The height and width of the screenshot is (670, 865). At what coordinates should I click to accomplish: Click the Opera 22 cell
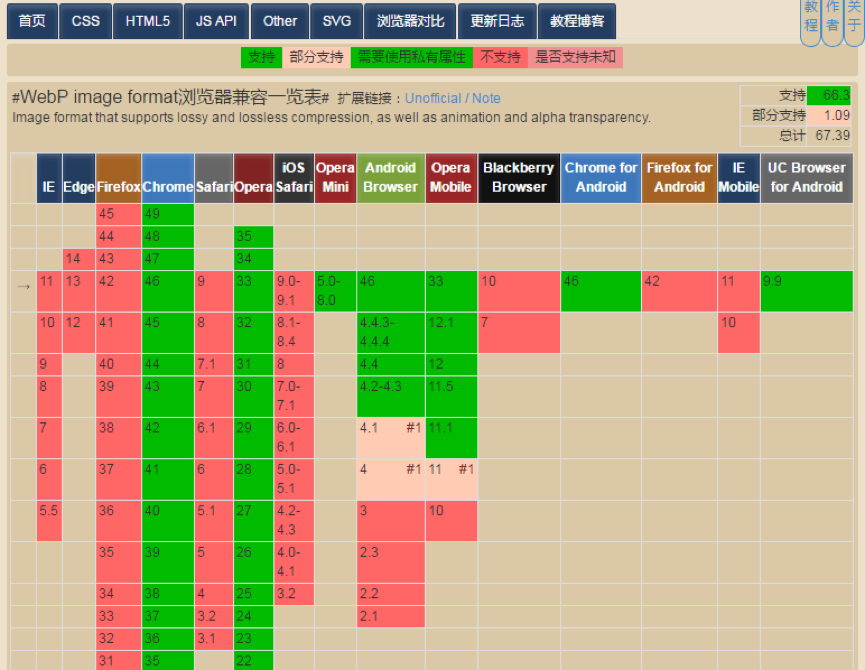[253, 661]
